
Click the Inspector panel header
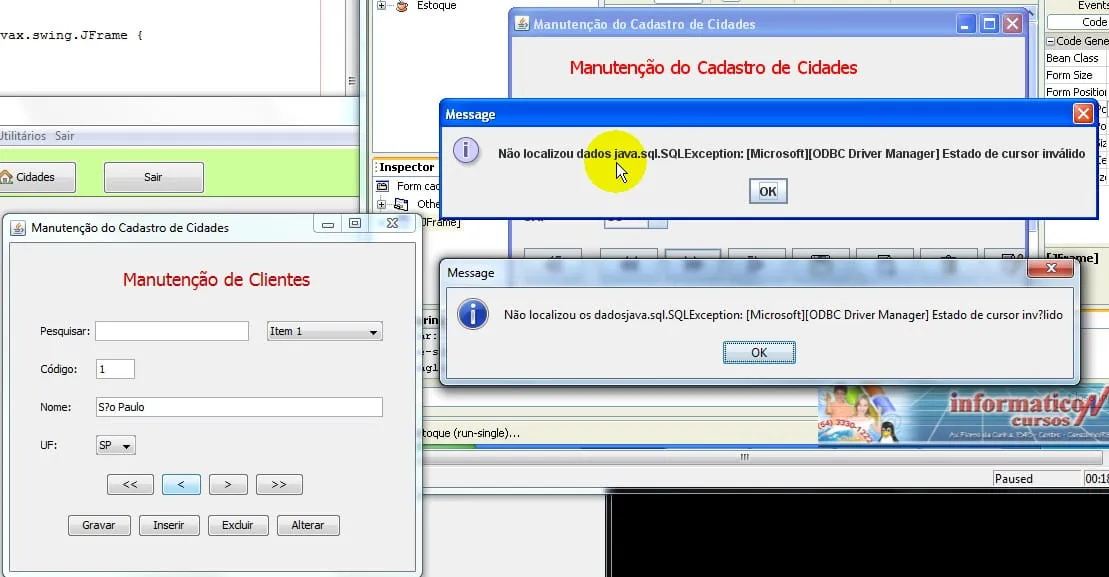(x=407, y=167)
